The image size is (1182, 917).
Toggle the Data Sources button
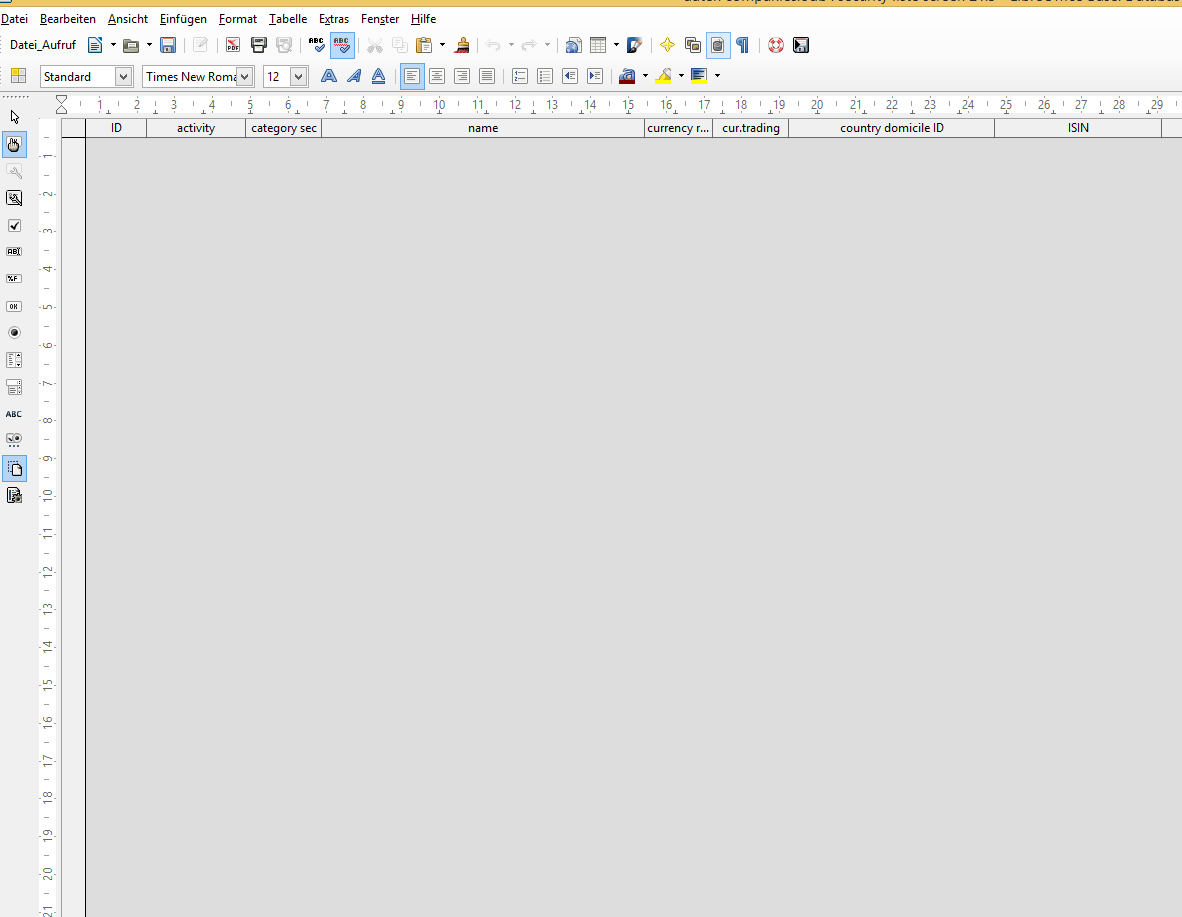[718, 45]
